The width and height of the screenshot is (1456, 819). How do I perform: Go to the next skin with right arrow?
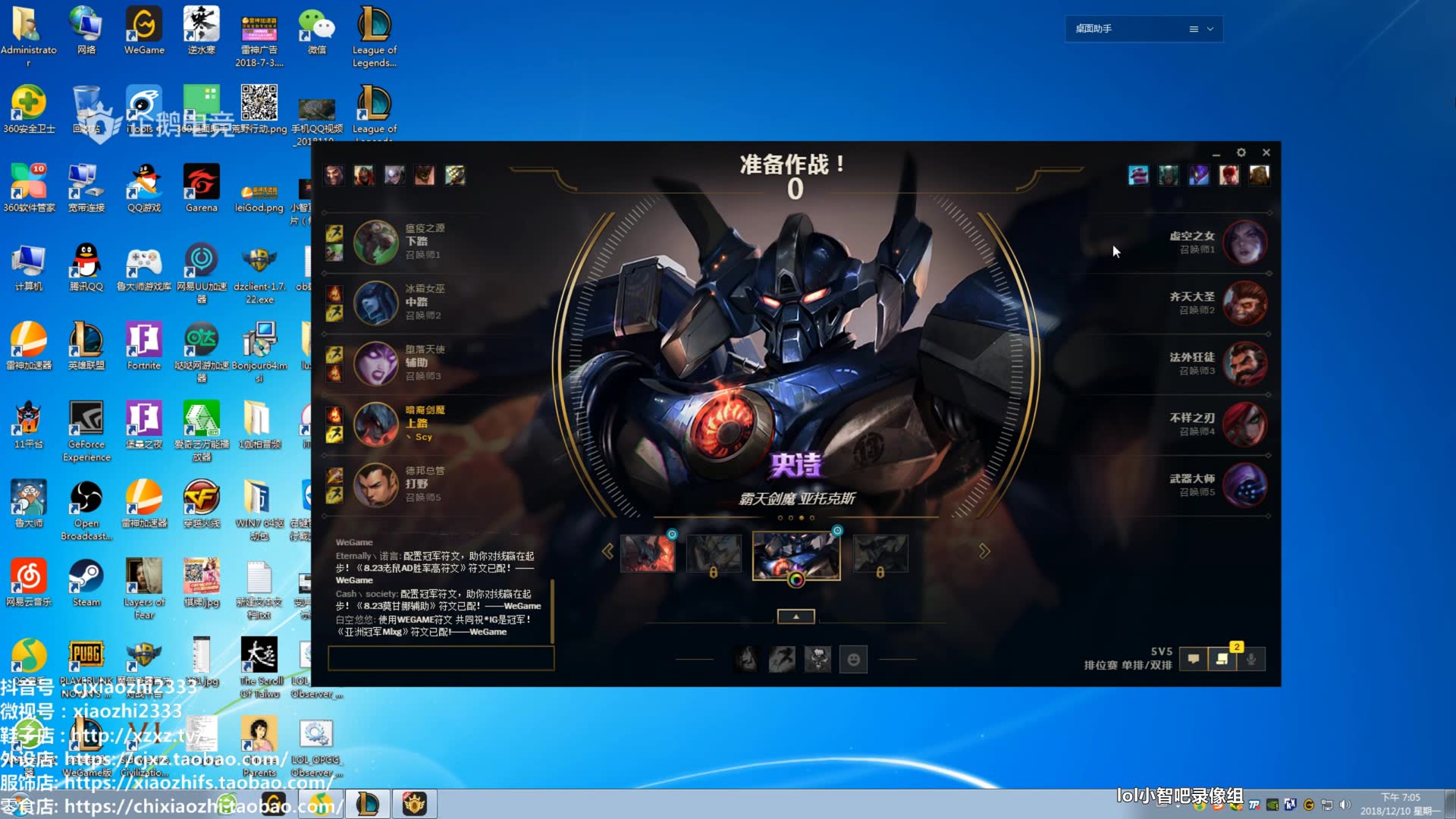[984, 551]
